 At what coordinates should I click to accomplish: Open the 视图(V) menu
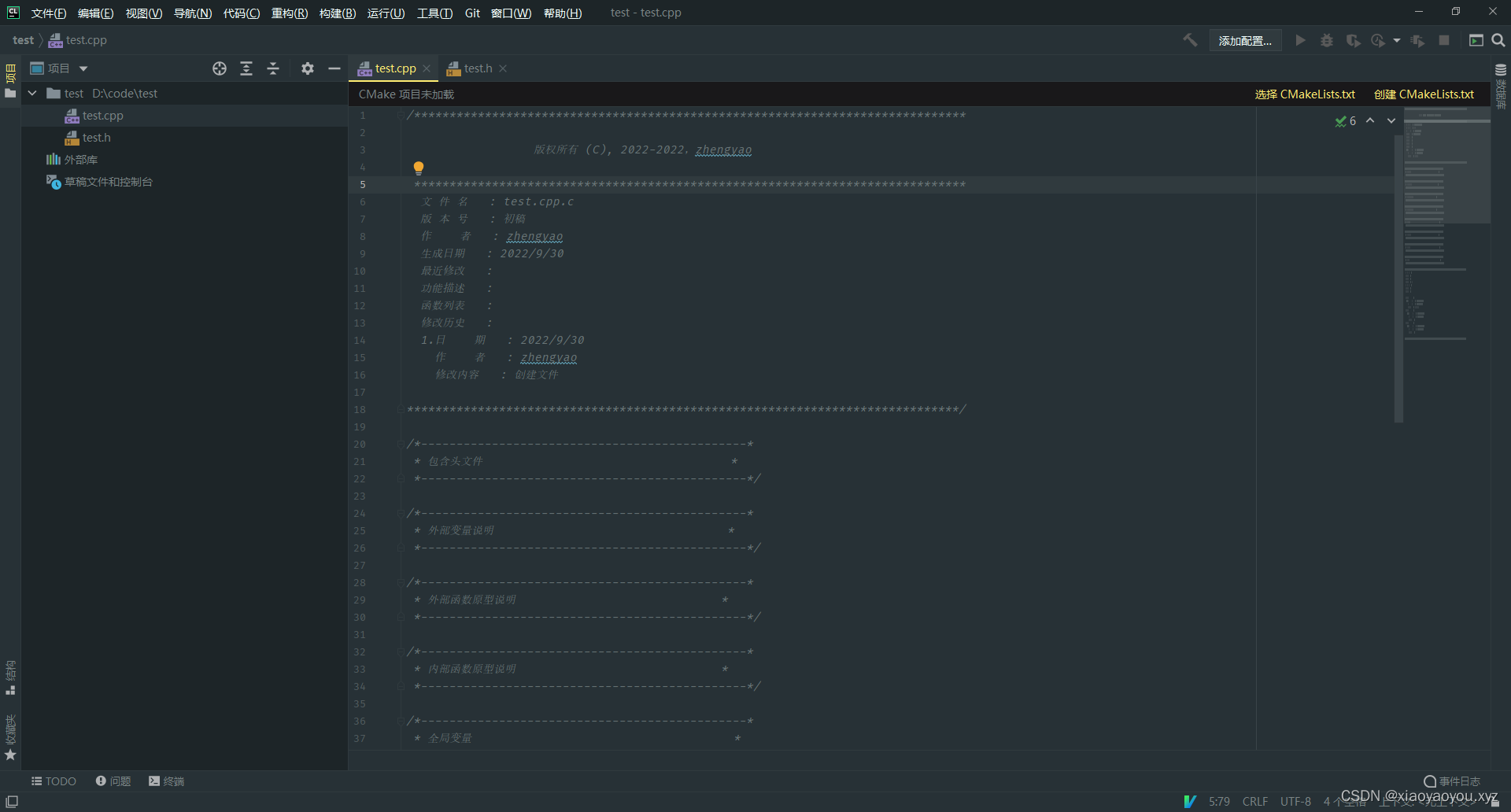click(x=144, y=13)
